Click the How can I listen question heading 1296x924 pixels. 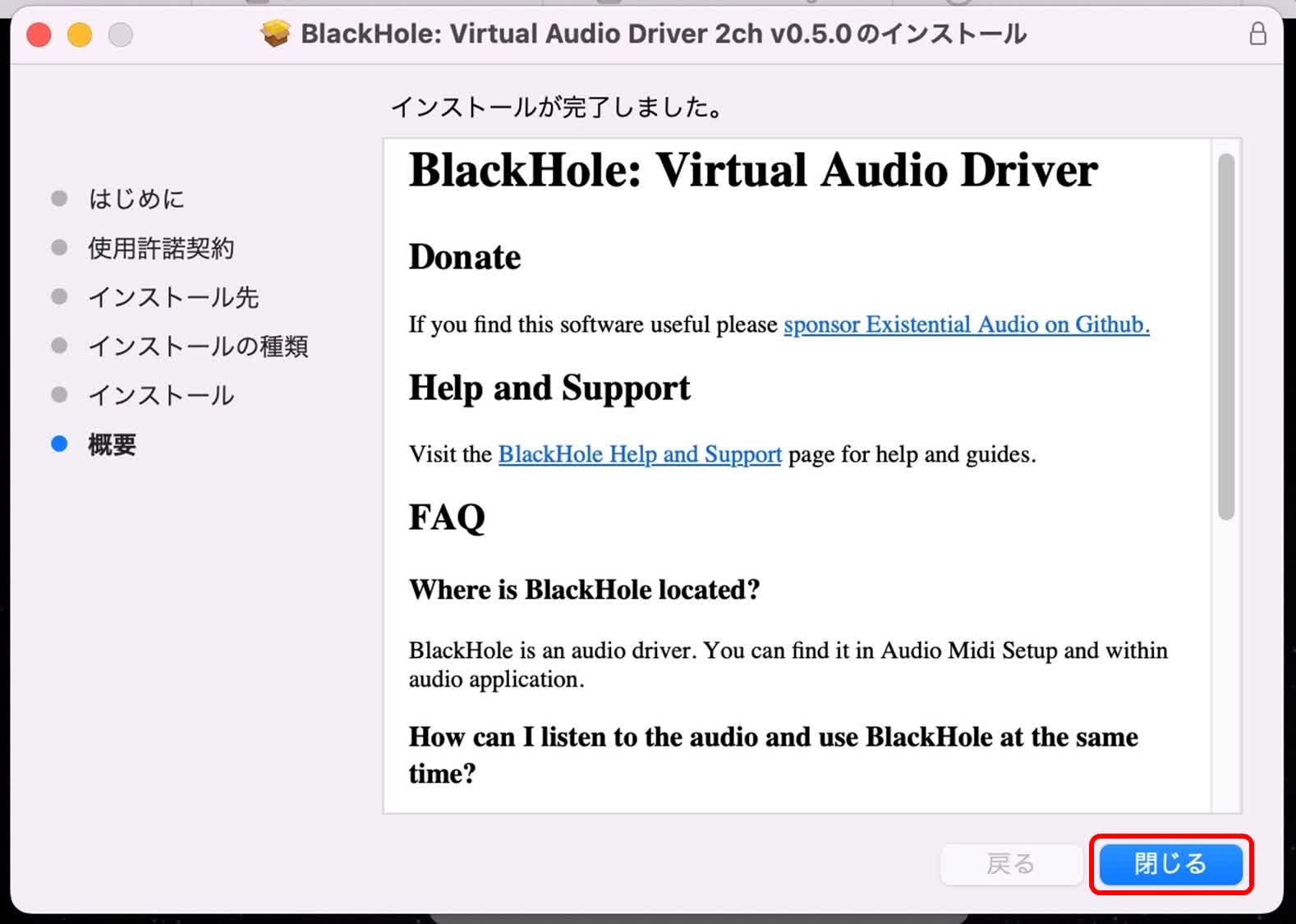tap(774, 755)
